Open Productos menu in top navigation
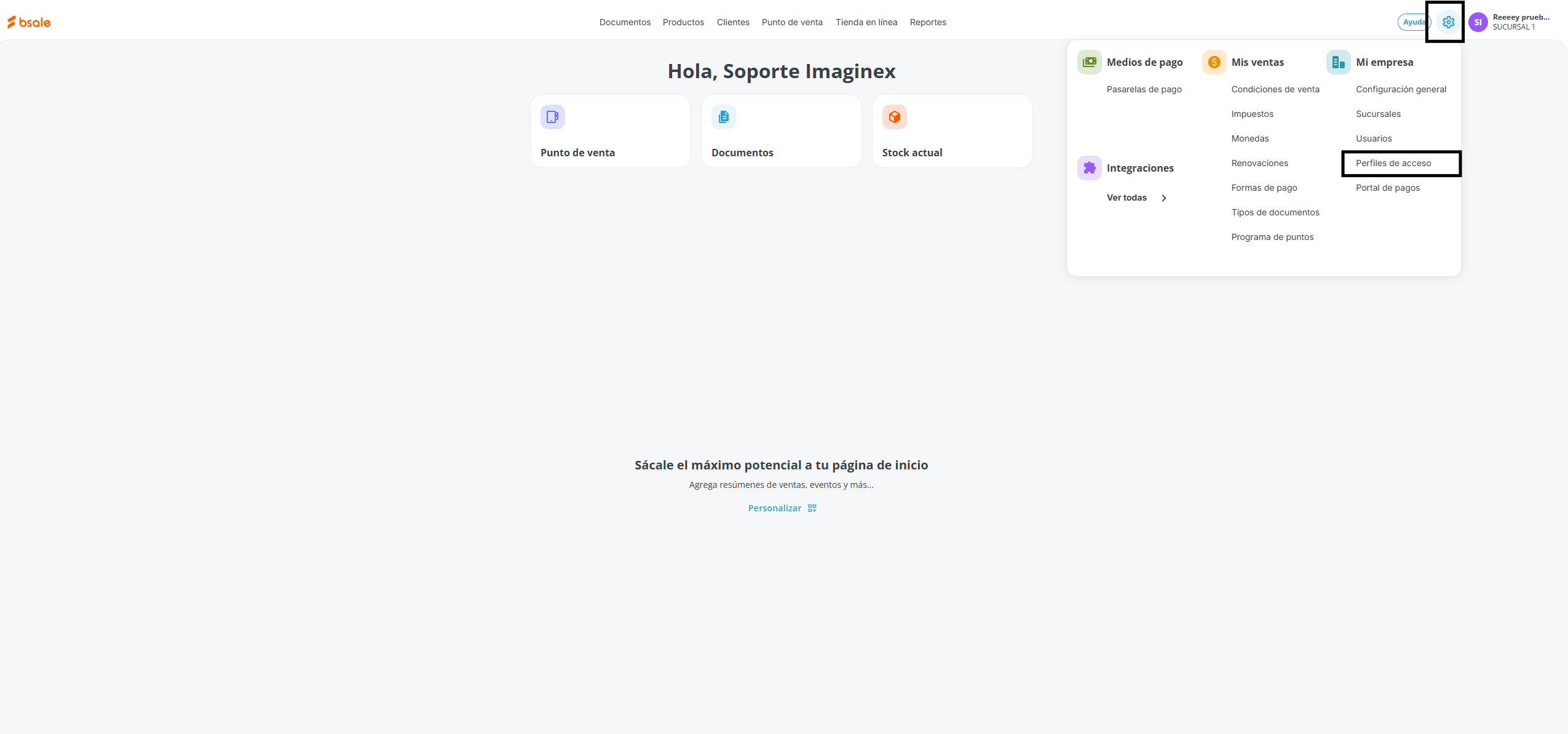The image size is (1568, 734). coord(683,22)
